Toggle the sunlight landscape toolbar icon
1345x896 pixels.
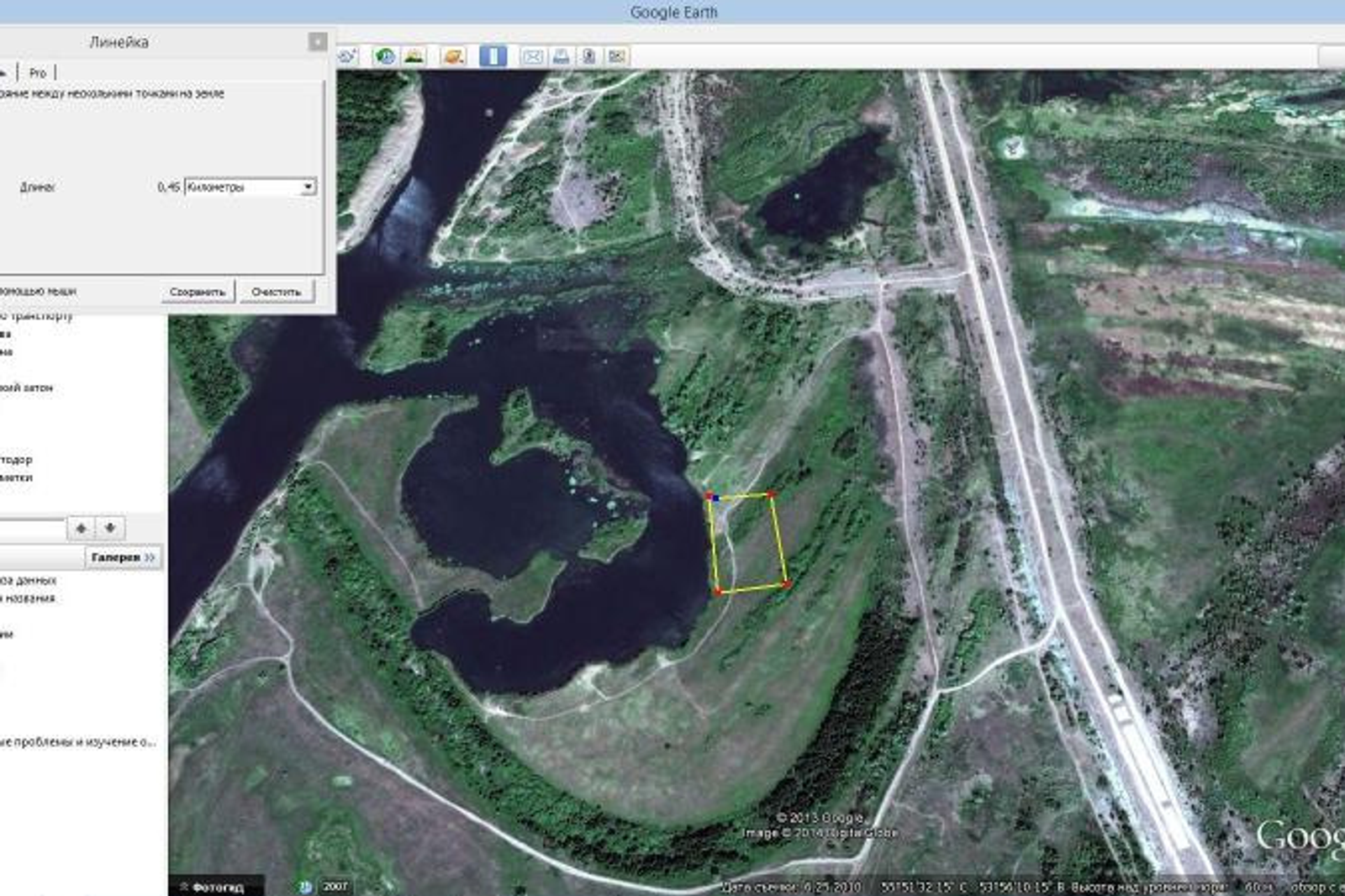click(414, 56)
